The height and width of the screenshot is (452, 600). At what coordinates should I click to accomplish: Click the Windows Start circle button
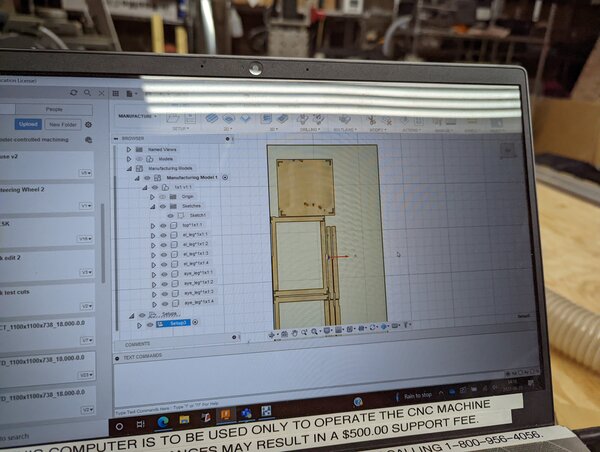[x=119, y=426]
